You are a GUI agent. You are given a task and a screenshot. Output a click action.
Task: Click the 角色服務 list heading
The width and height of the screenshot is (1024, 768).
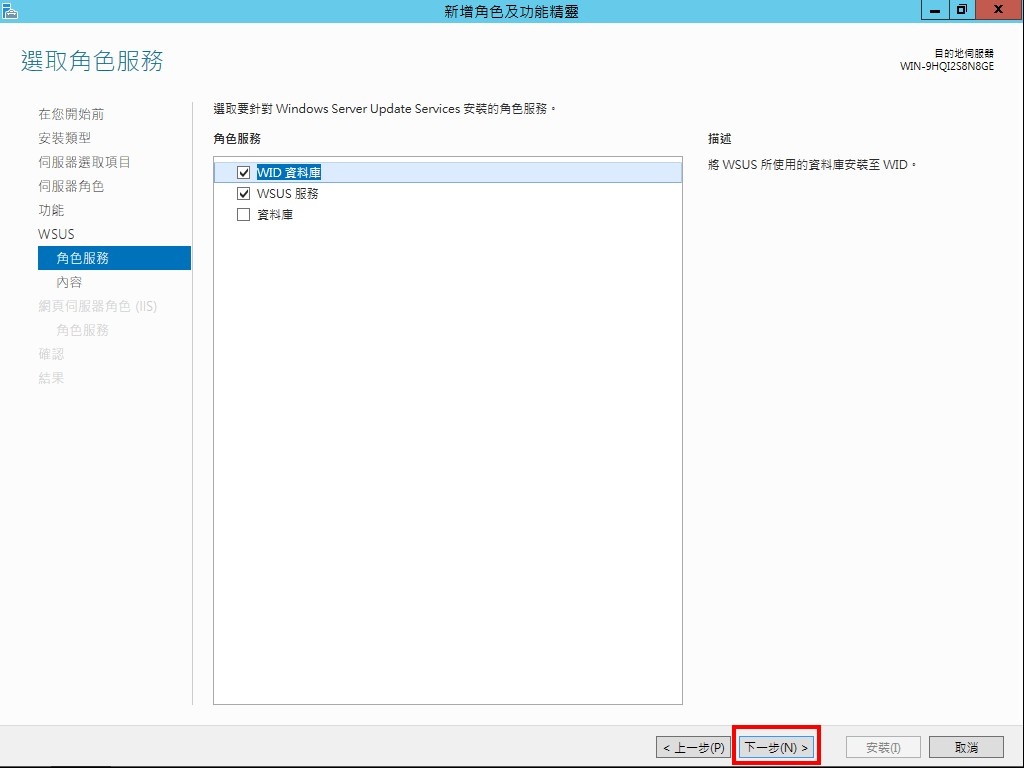point(237,138)
